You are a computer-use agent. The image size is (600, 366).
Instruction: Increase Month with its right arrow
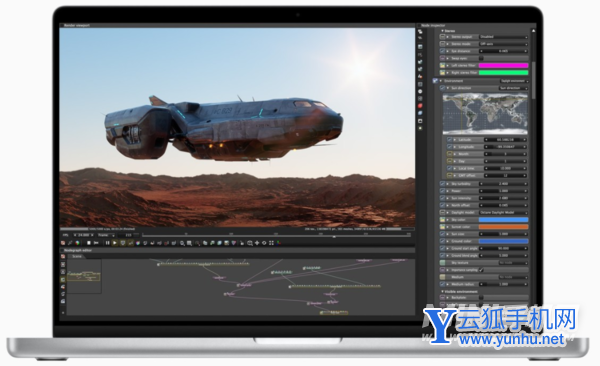click(x=526, y=154)
